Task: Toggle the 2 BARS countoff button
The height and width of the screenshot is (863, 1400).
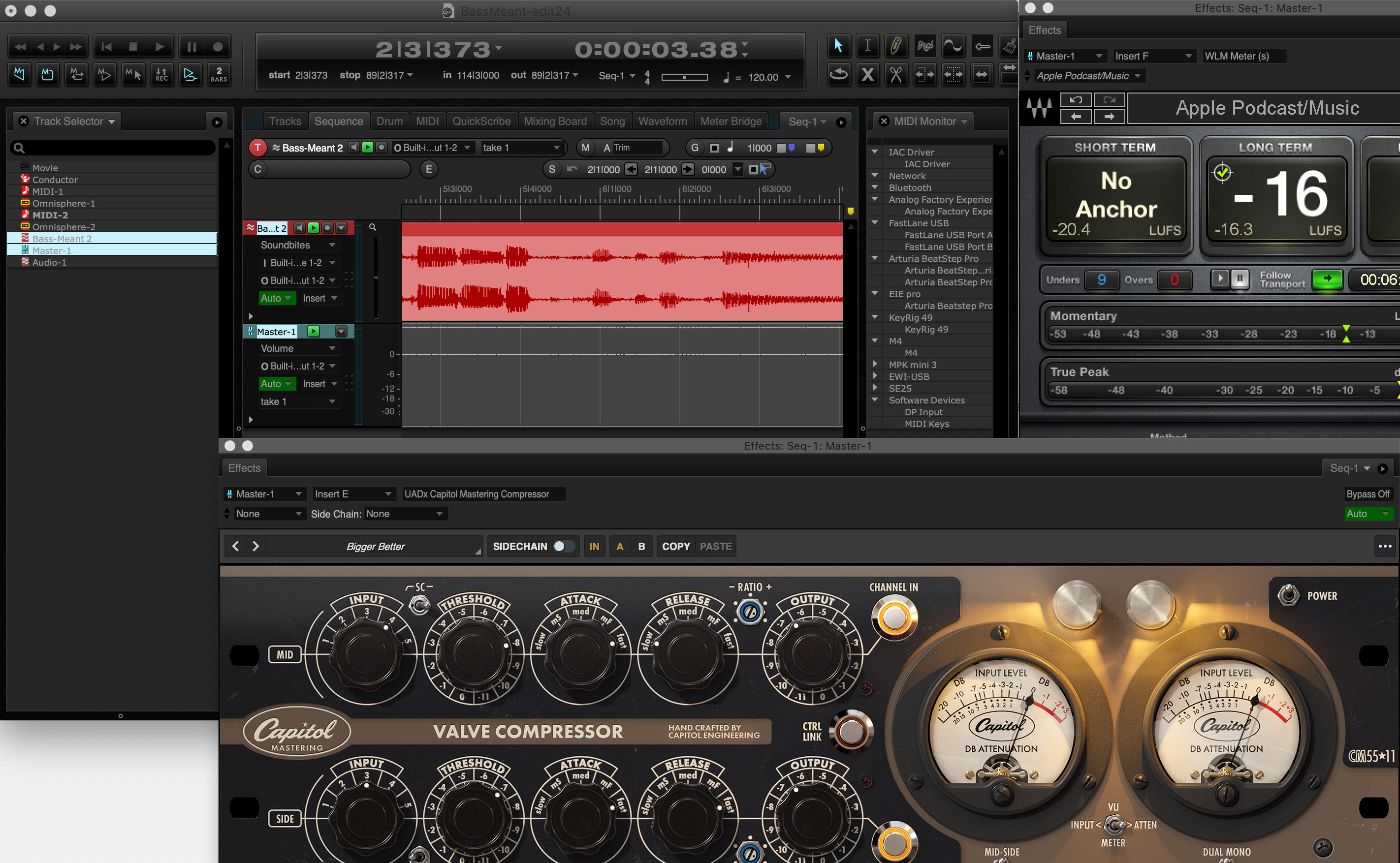Action: pos(219,74)
